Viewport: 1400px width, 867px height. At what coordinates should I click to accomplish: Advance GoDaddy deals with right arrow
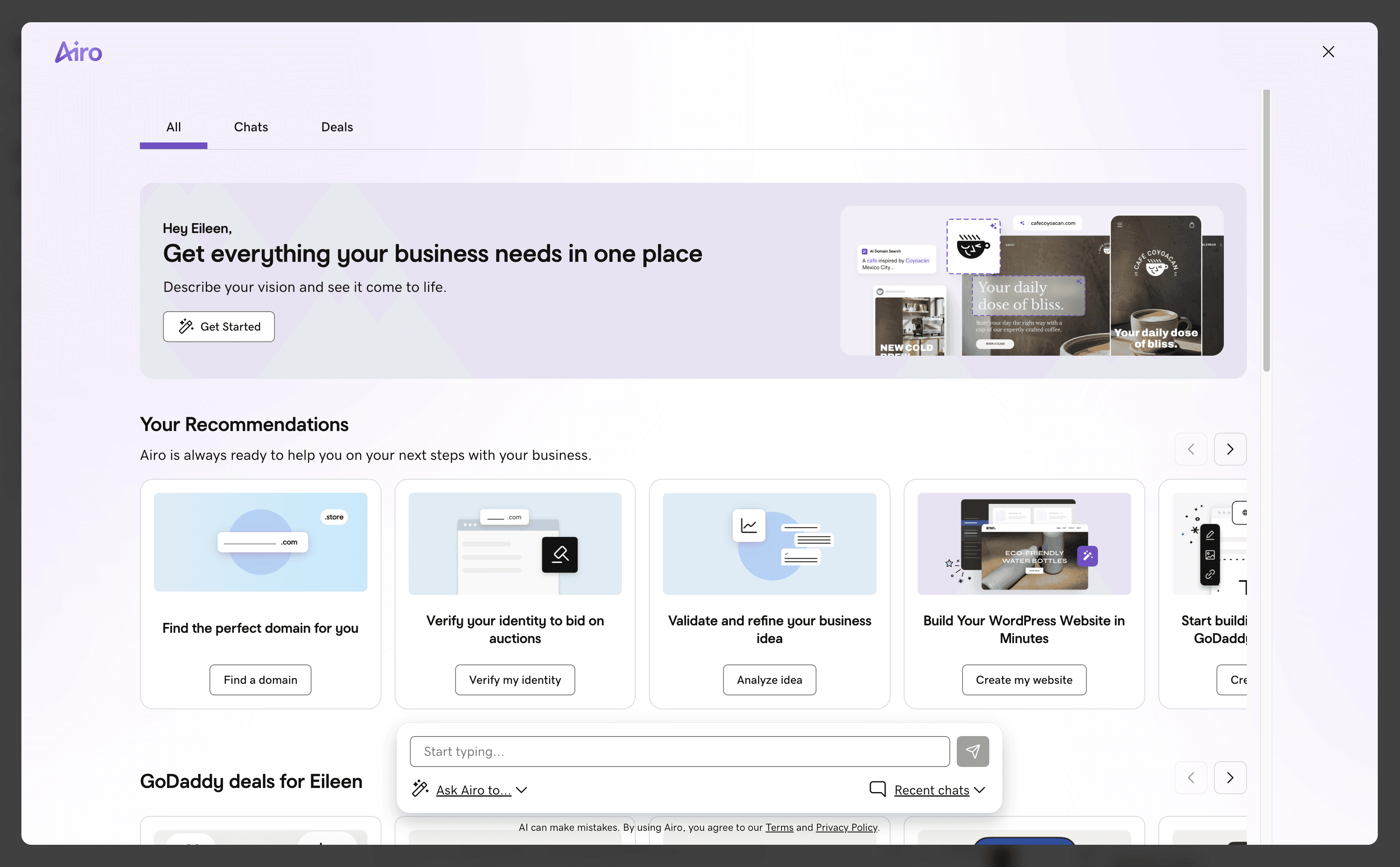1230,778
